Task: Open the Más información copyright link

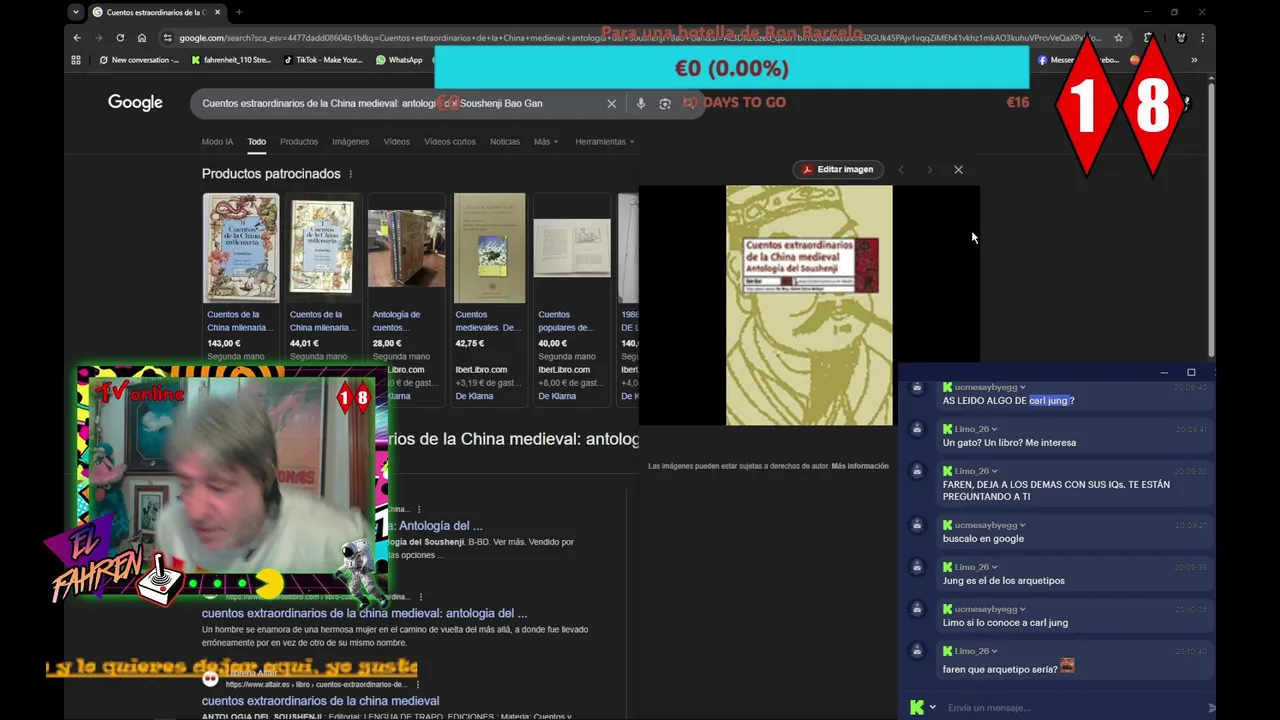Action: point(860,466)
